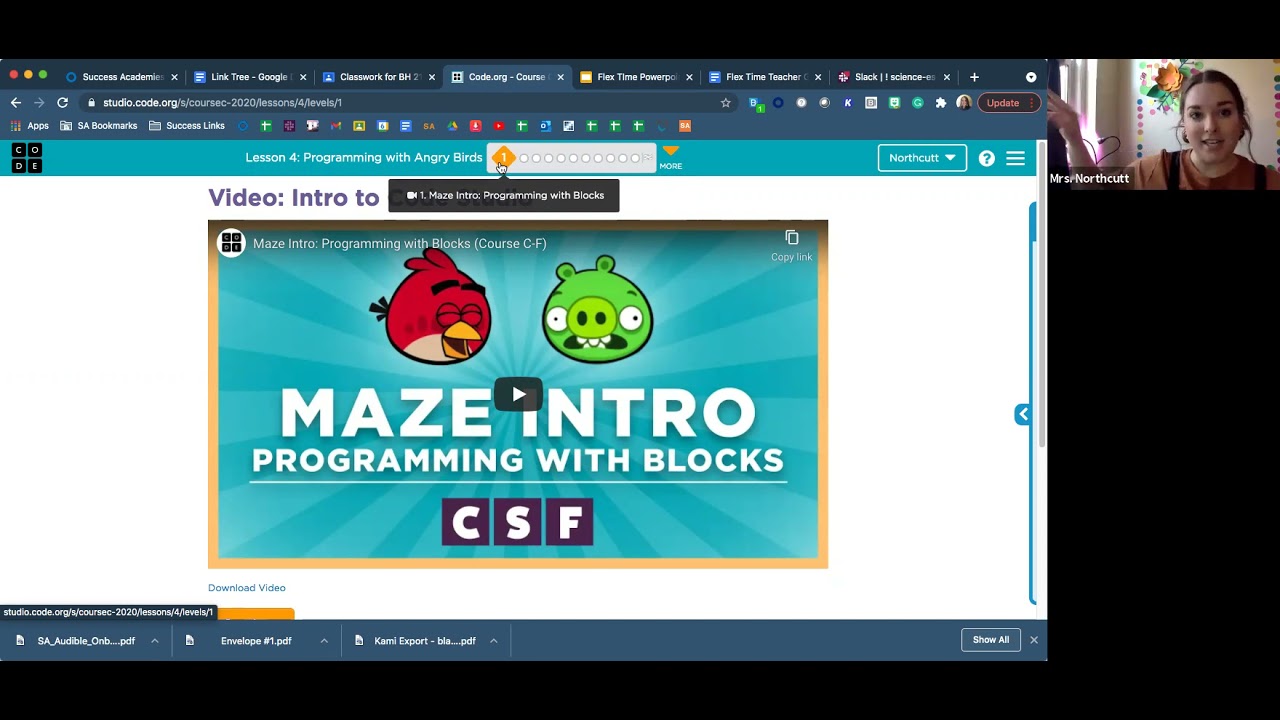Click Show All downloads button
The height and width of the screenshot is (720, 1280).
(991, 640)
